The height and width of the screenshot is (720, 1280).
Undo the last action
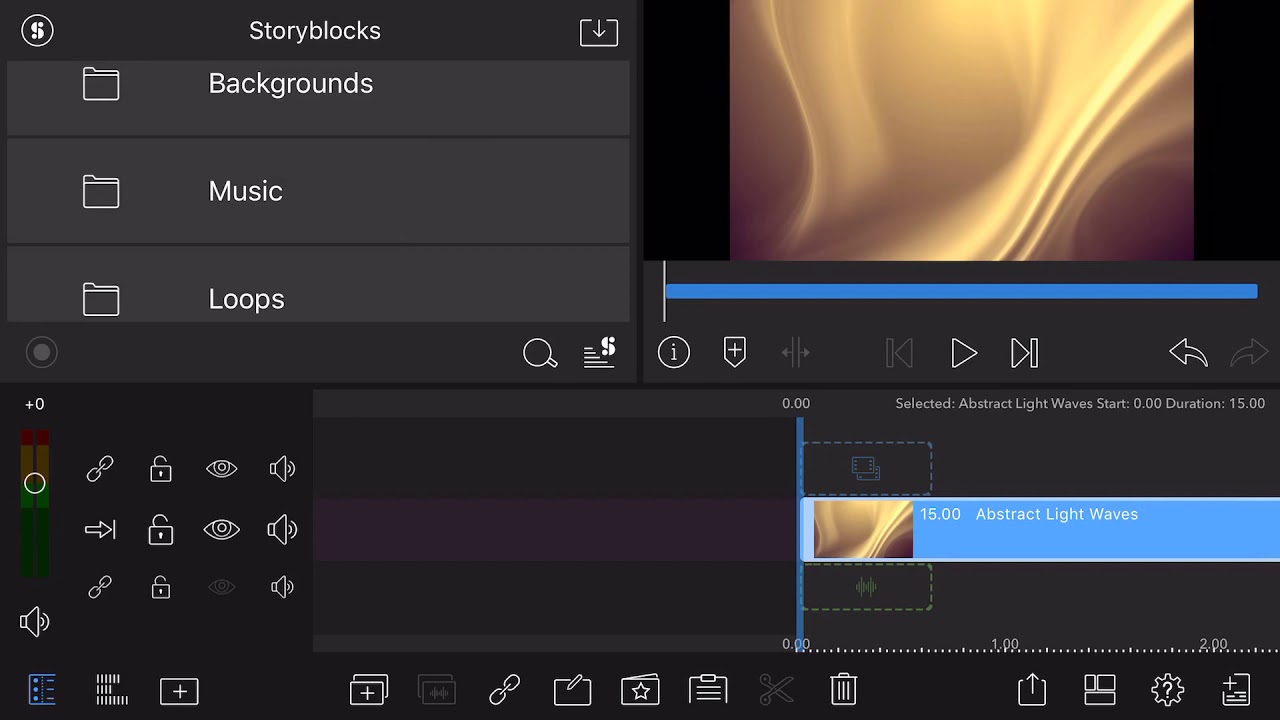(1189, 353)
